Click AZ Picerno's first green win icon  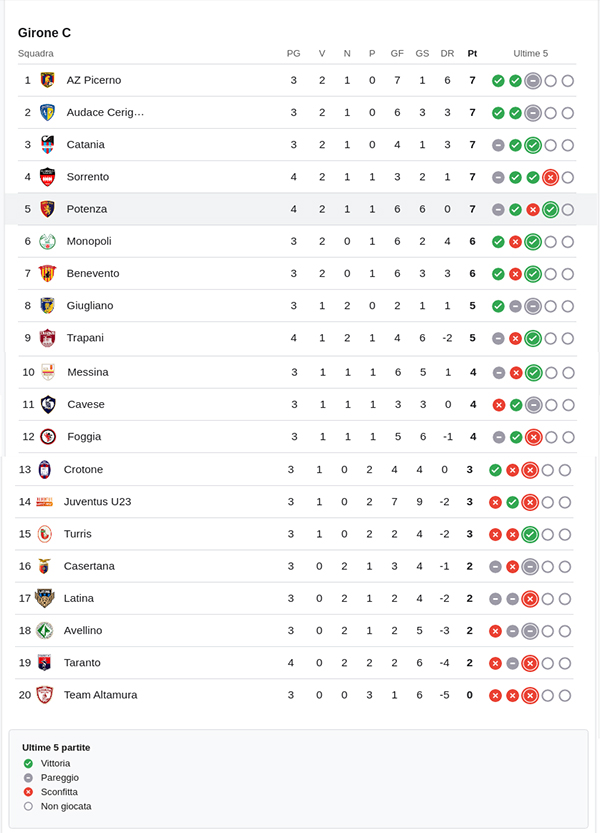498,80
